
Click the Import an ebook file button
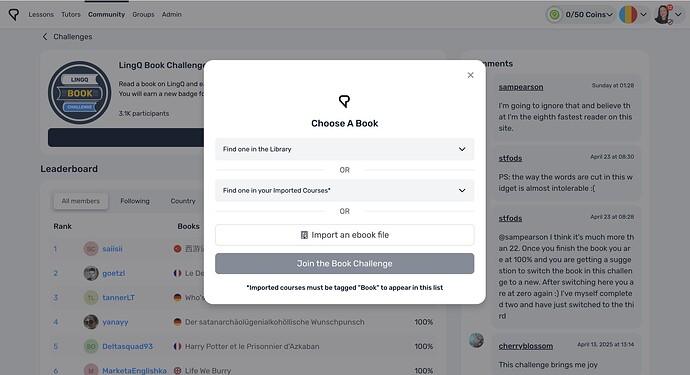pos(345,235)
